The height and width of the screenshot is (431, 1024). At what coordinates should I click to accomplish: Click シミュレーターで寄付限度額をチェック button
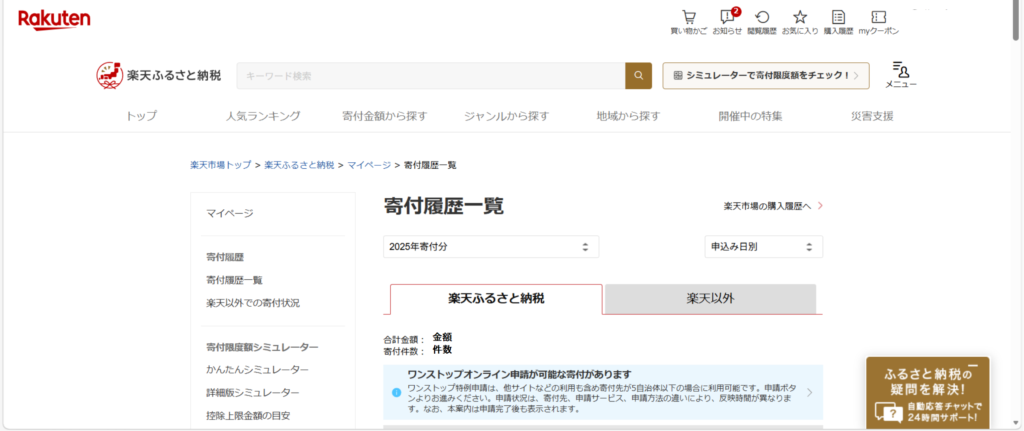[x=765, y=76]
